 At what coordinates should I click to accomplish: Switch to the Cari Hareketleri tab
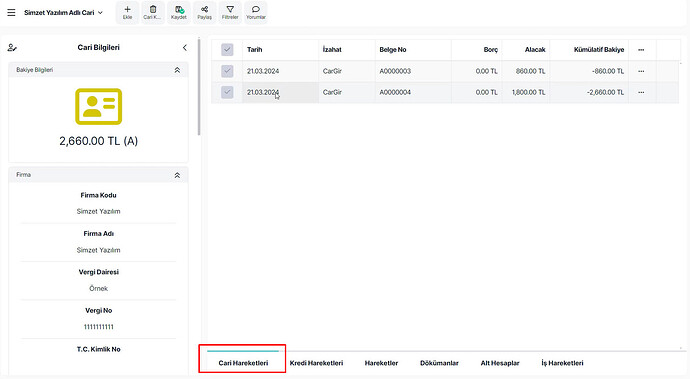[243, 363]
